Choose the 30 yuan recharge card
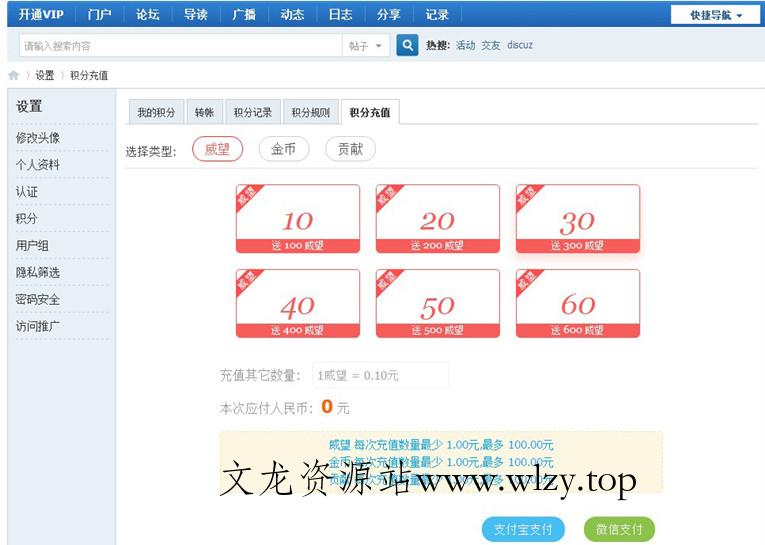765x545 pixels. tap(578, 219)
